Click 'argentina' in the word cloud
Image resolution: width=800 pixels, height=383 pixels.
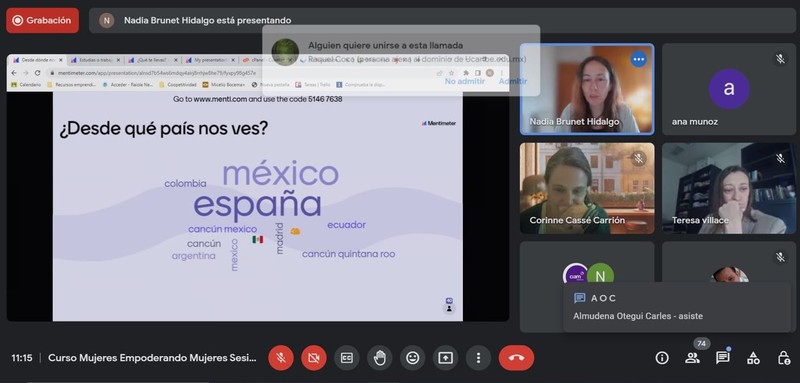[x=193, y=256]
